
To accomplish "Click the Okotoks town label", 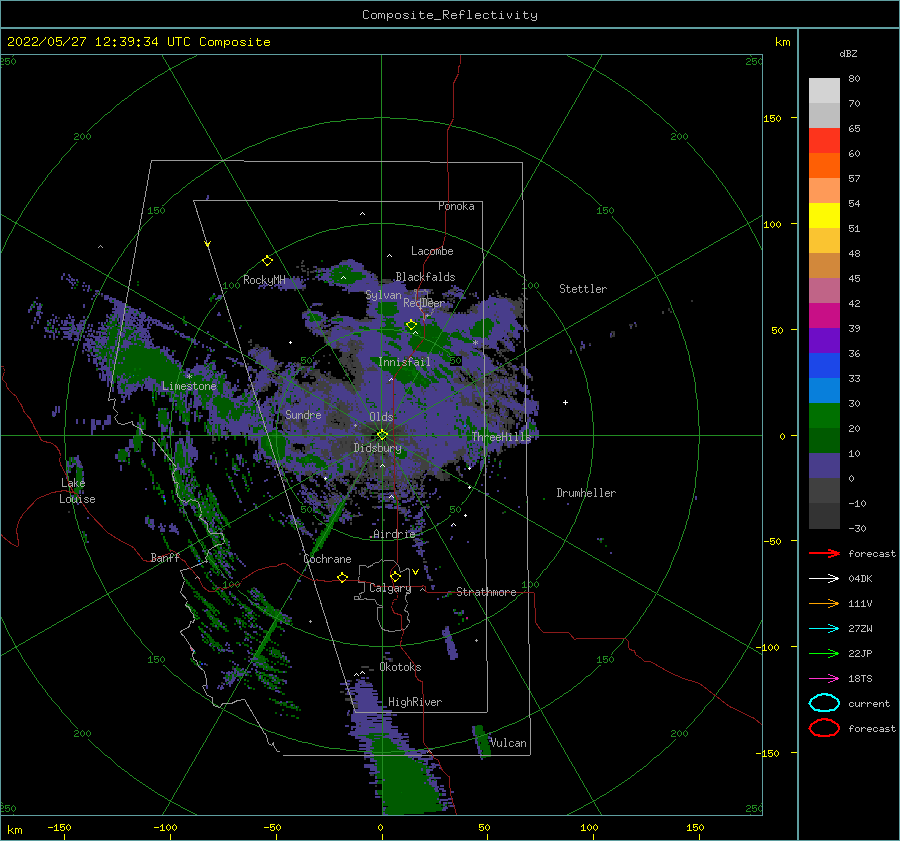I will (400, 667).
